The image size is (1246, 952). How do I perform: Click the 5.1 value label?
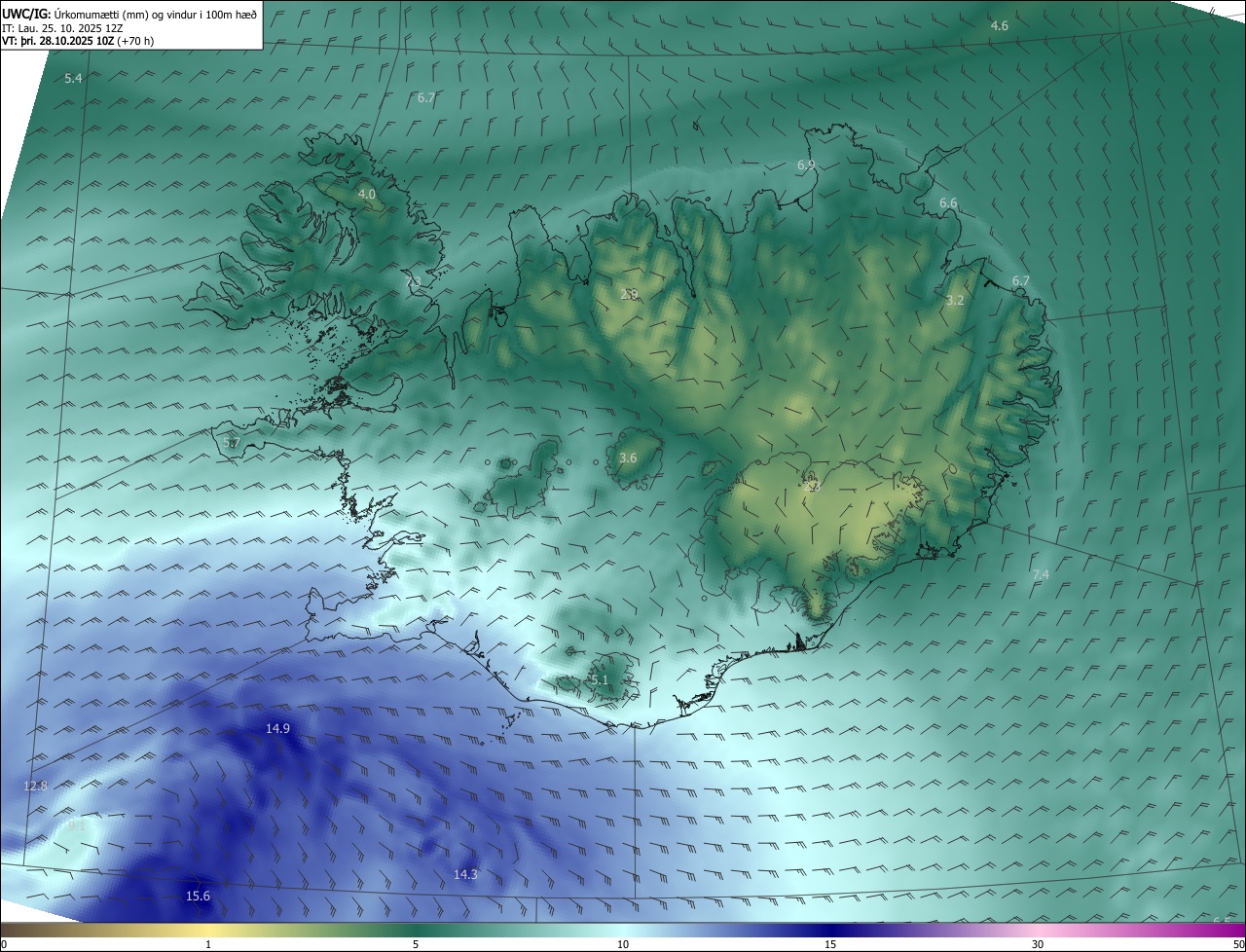click(600, 679)
